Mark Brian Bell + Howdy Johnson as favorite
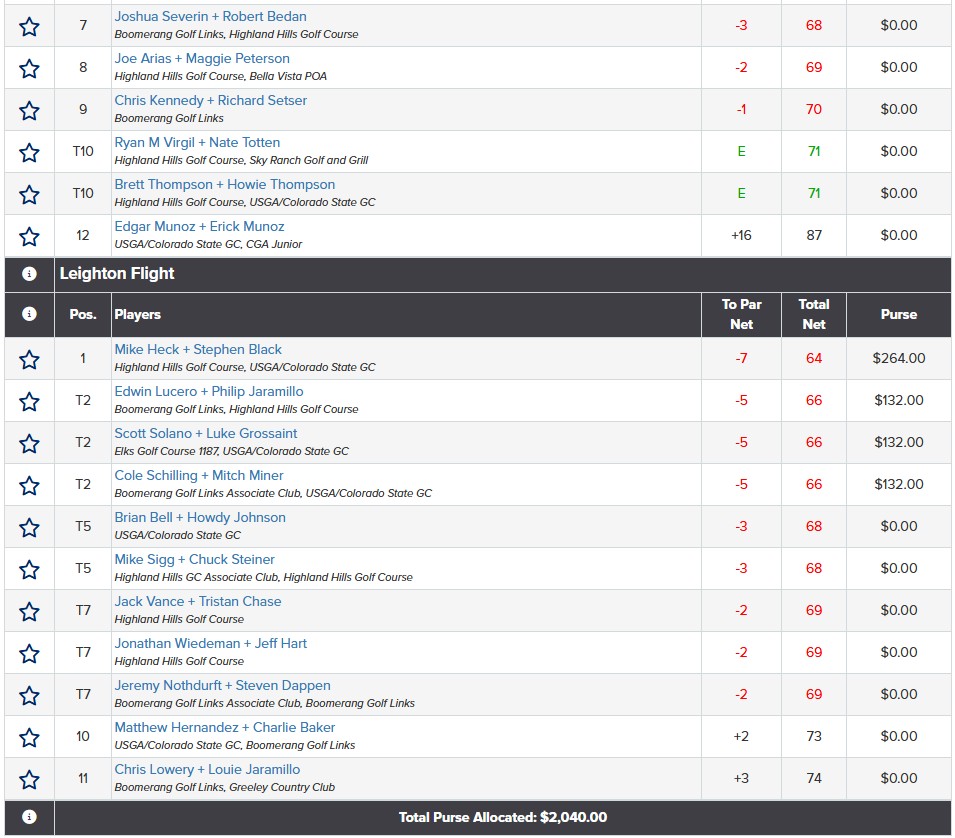 point(29,527)
